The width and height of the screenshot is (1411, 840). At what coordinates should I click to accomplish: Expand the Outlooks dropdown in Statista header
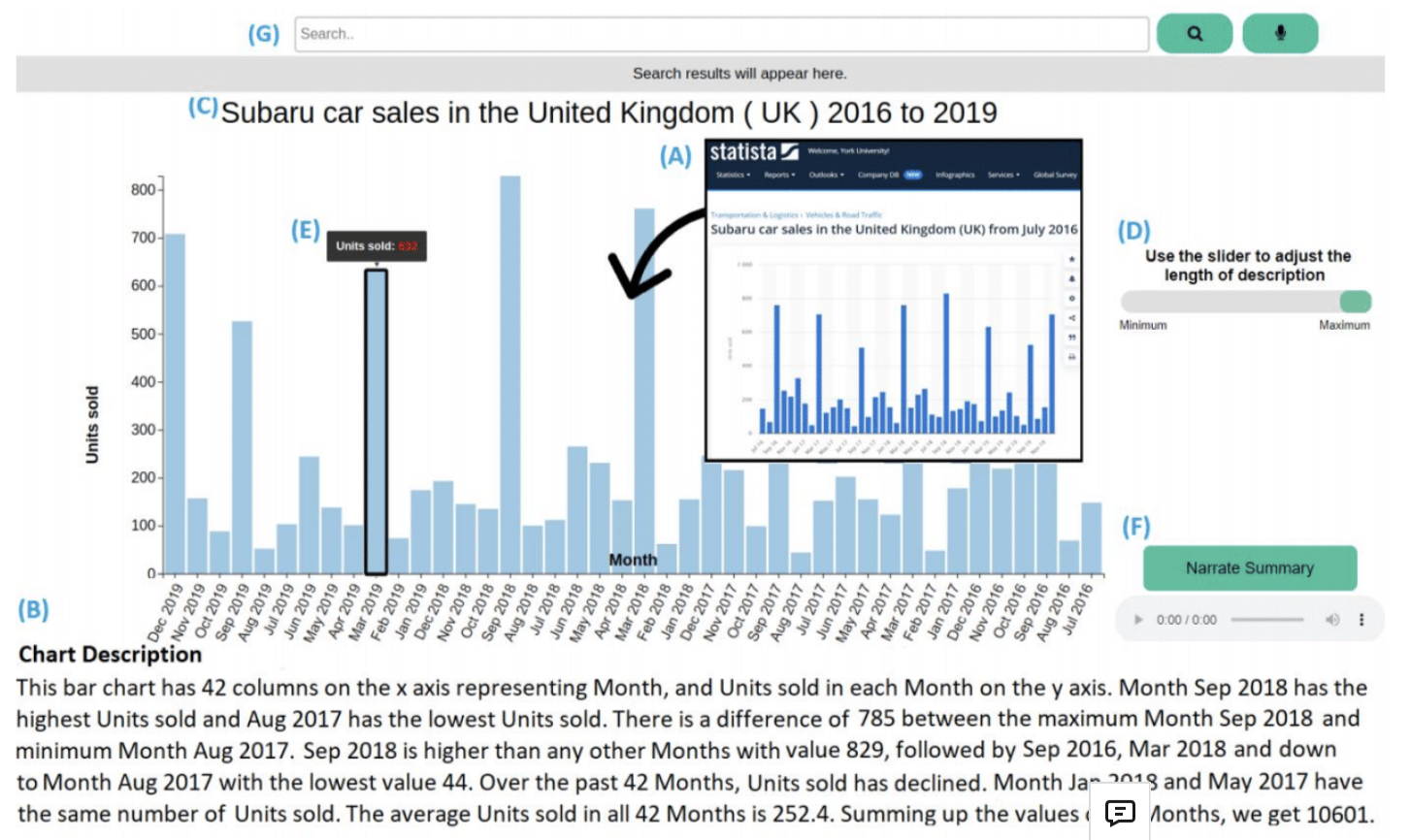[x=826, y=176]
